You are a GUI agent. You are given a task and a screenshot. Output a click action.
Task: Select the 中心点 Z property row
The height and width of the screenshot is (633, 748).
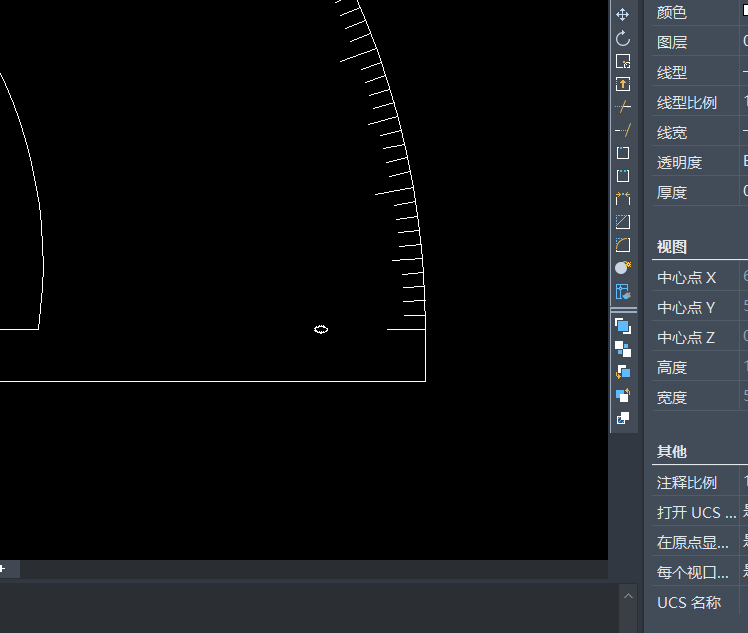click(700, 337)
